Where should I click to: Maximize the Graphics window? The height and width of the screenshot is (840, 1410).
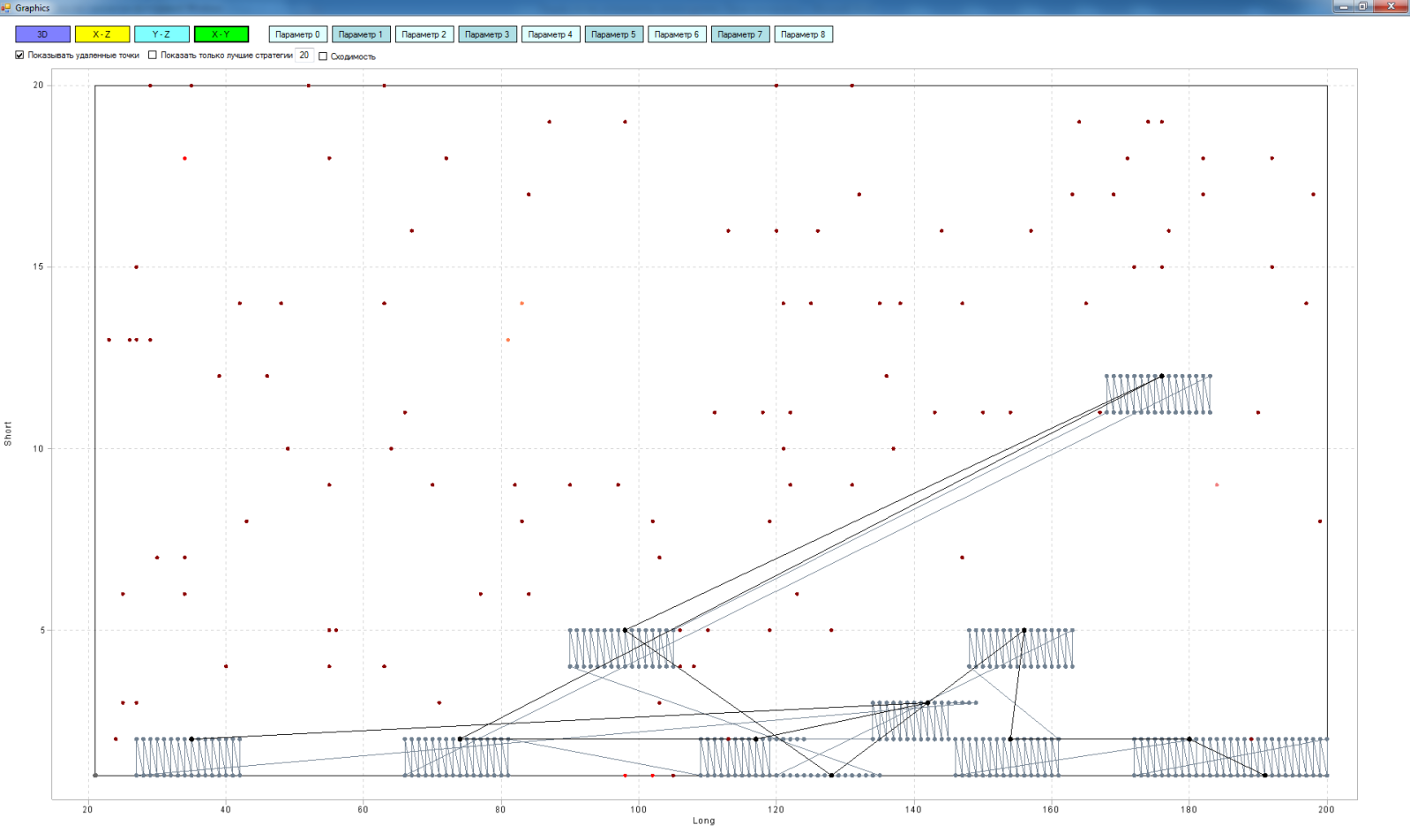1363,6
